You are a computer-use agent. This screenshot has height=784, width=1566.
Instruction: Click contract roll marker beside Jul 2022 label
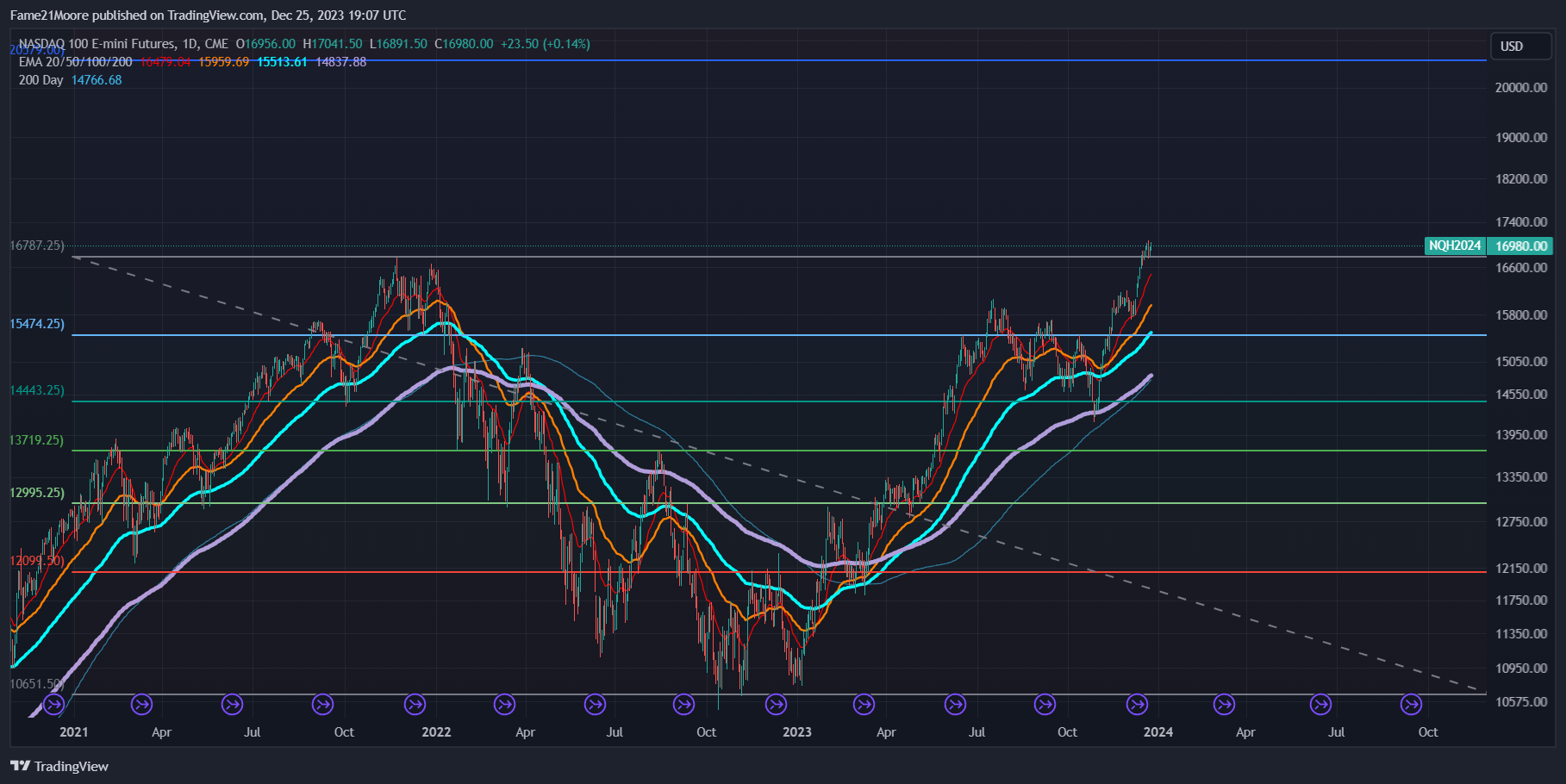(595, 705)
